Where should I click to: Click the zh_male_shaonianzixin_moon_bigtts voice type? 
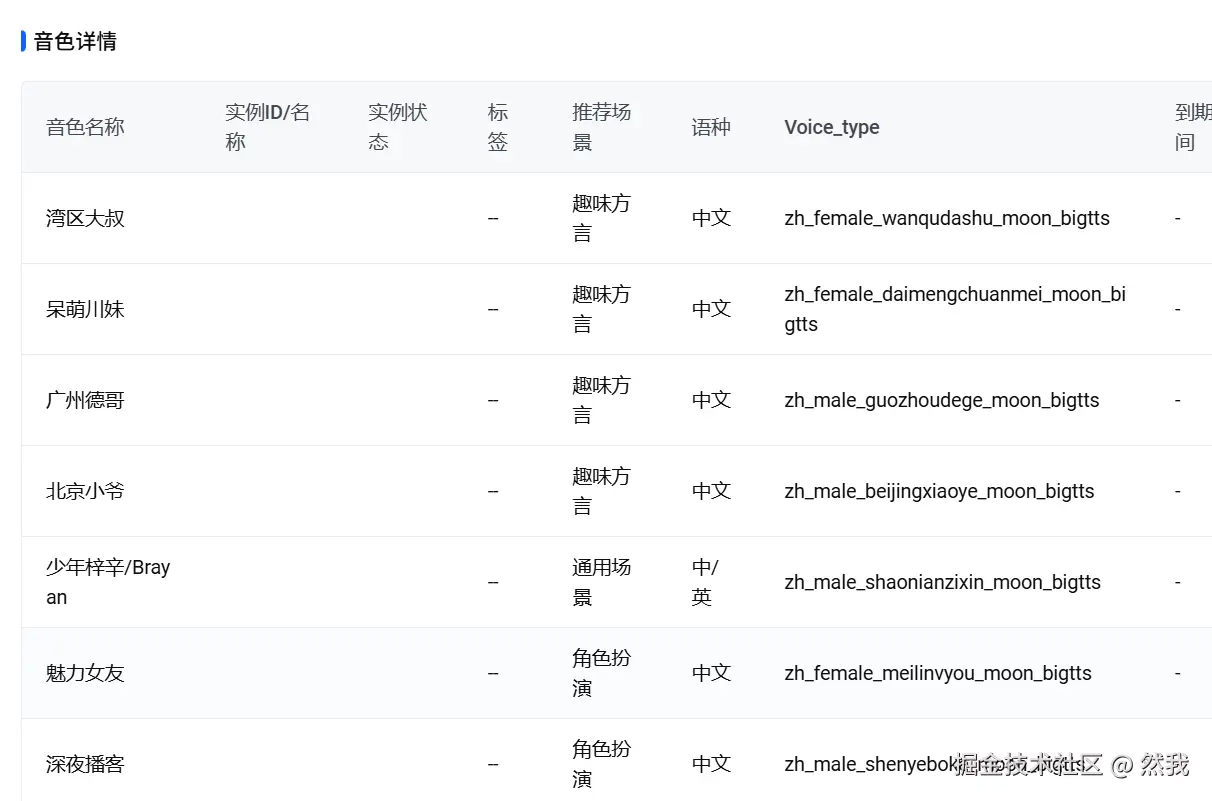942,582
